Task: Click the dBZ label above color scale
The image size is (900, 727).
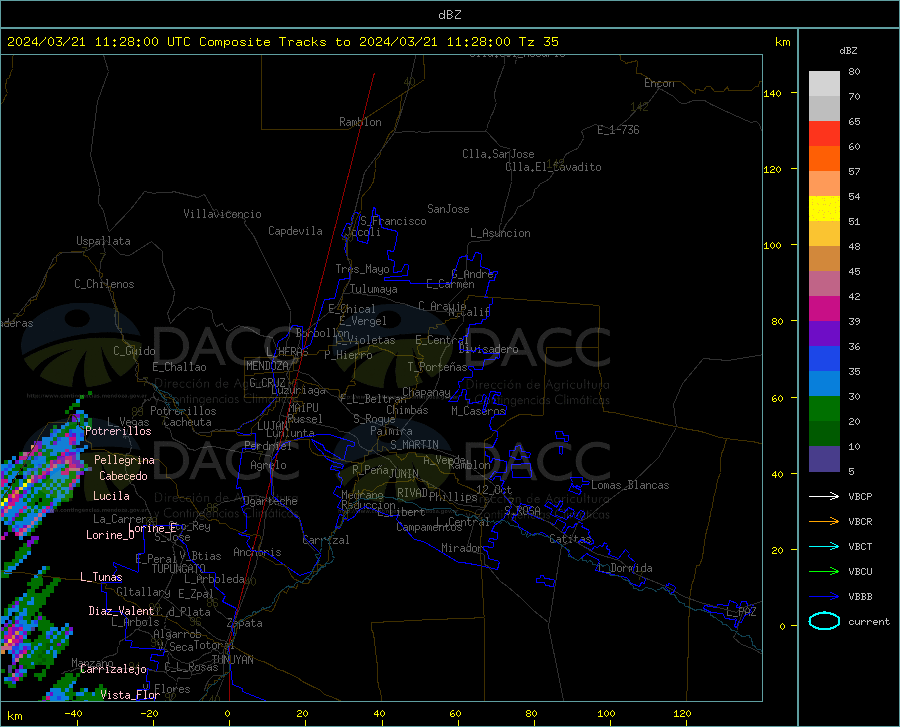Action: 848,50
